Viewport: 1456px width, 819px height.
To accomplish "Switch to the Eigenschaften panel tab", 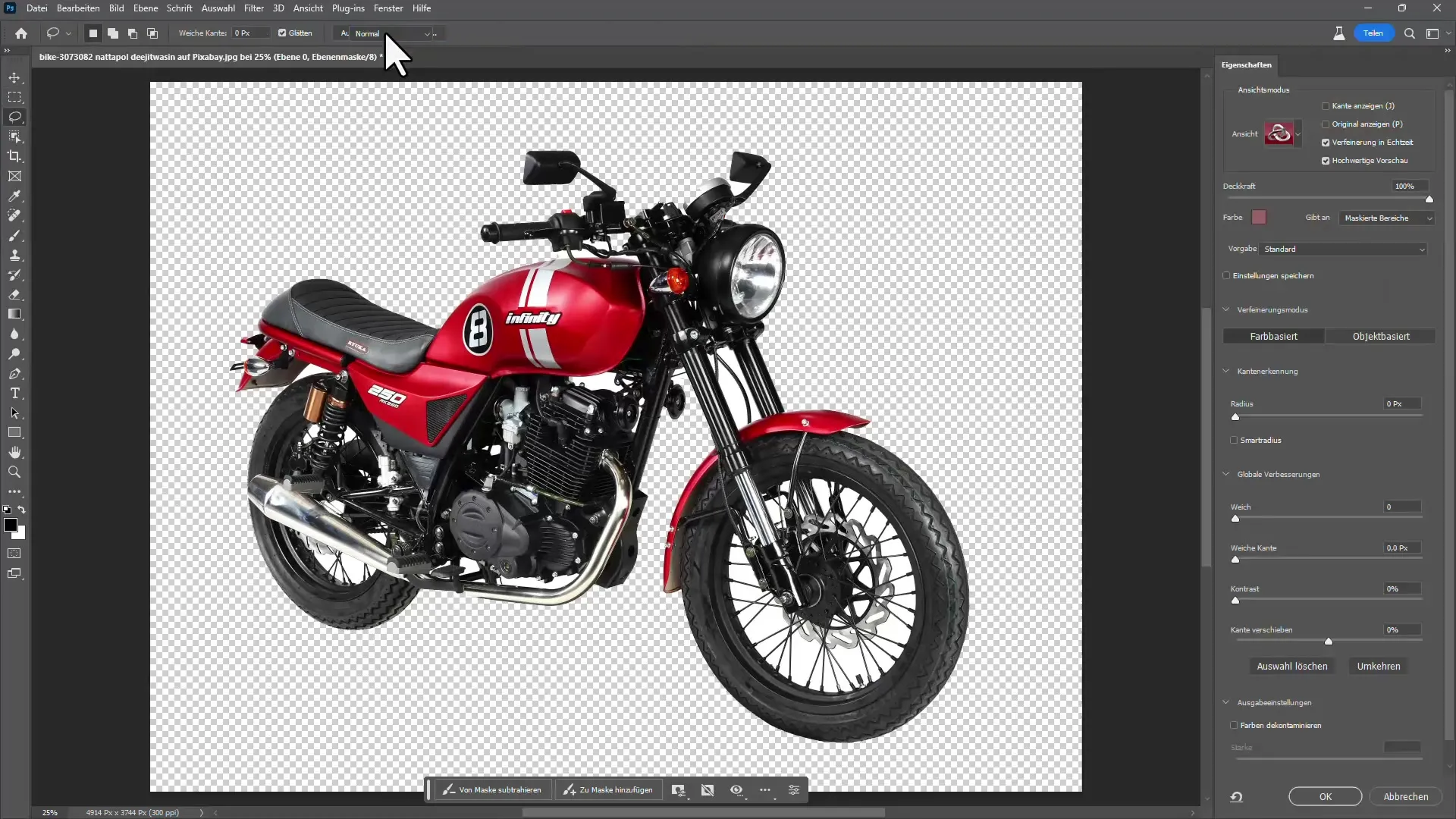I will (1246, 65).
